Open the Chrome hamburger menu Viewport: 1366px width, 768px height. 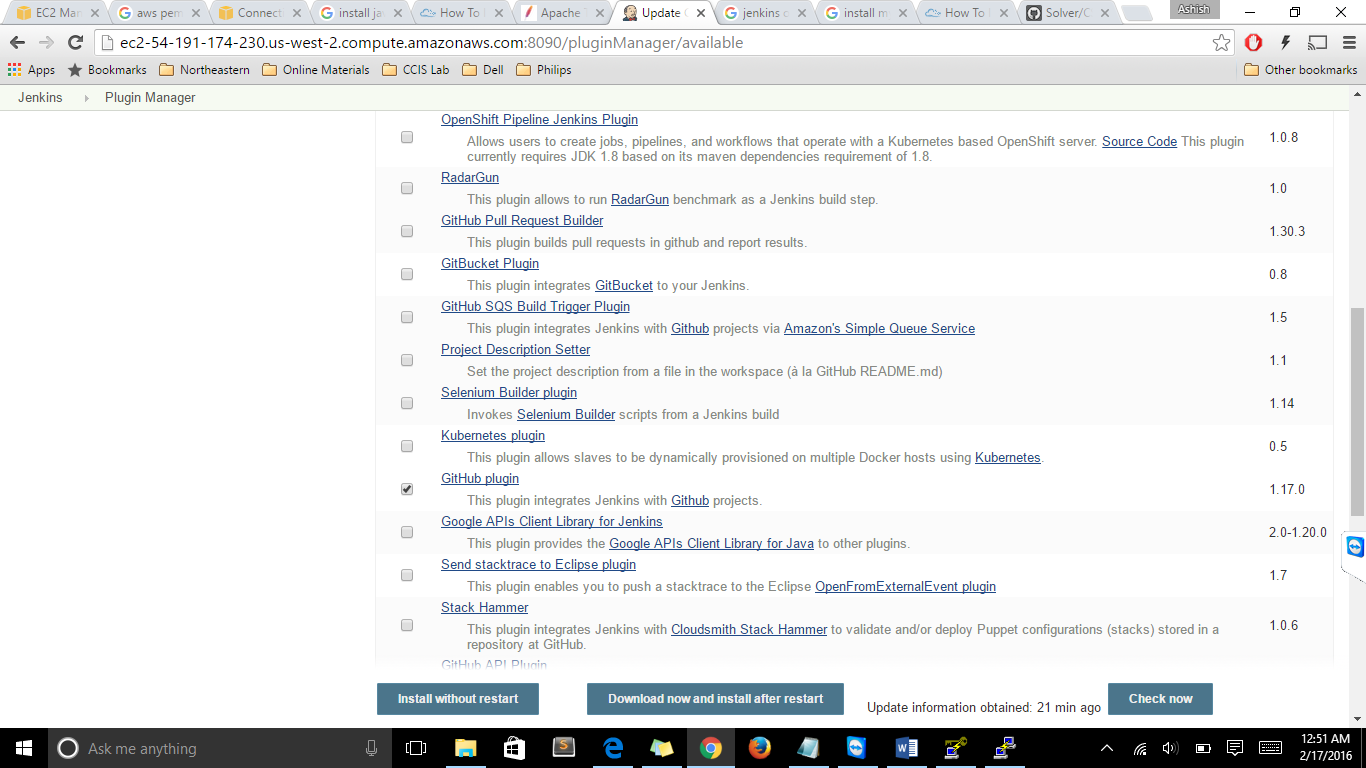click(x=1349, y=43)
